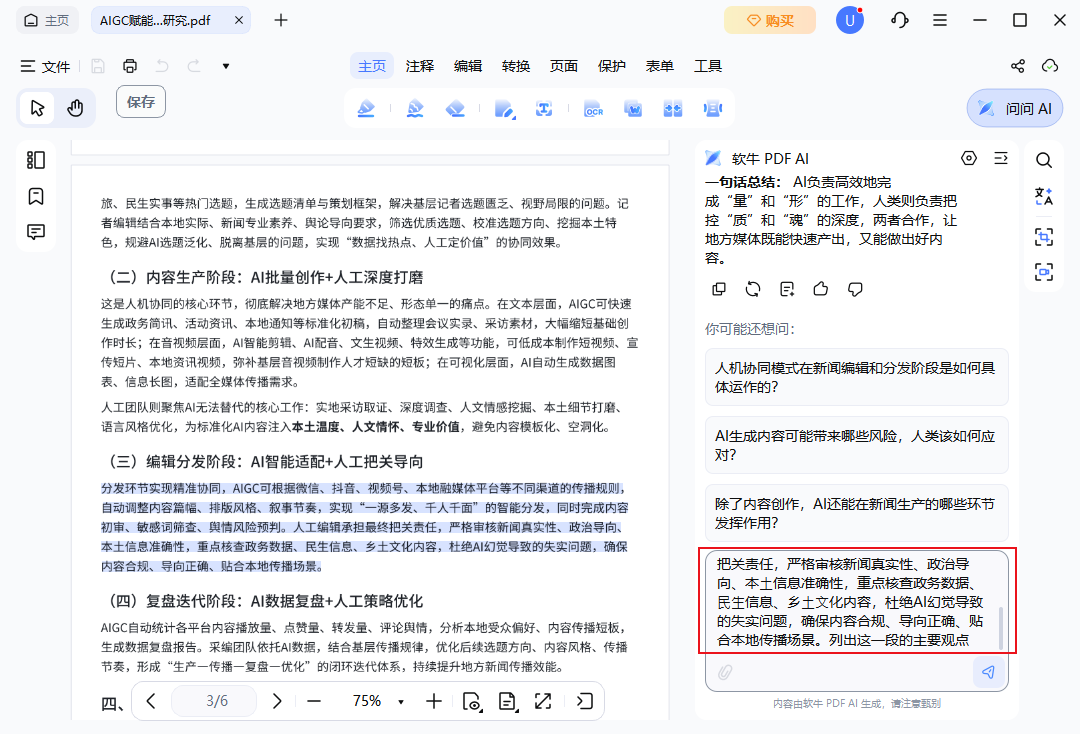Redo the last action
The width and height of the screenshot is (1080, 734).
click(x=194, y=66)
